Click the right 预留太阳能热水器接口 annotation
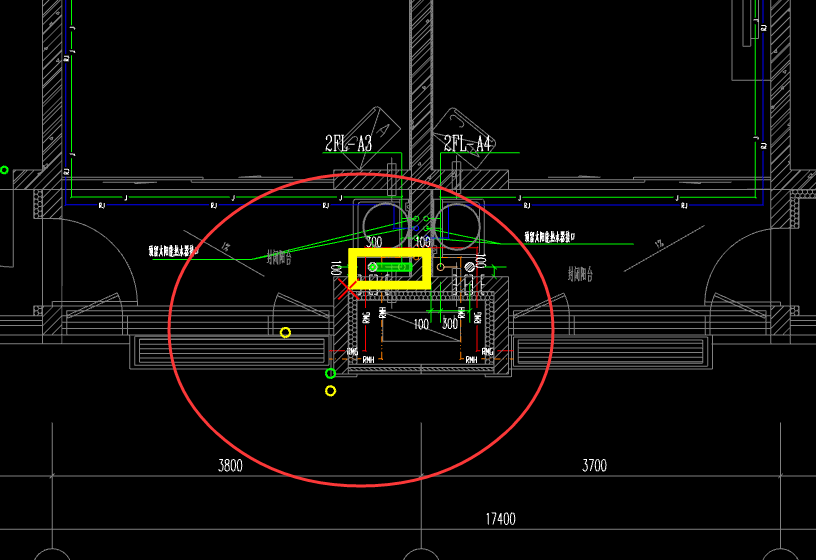The width and height of the screenshot is (816, 560). (x=550, y=237)
